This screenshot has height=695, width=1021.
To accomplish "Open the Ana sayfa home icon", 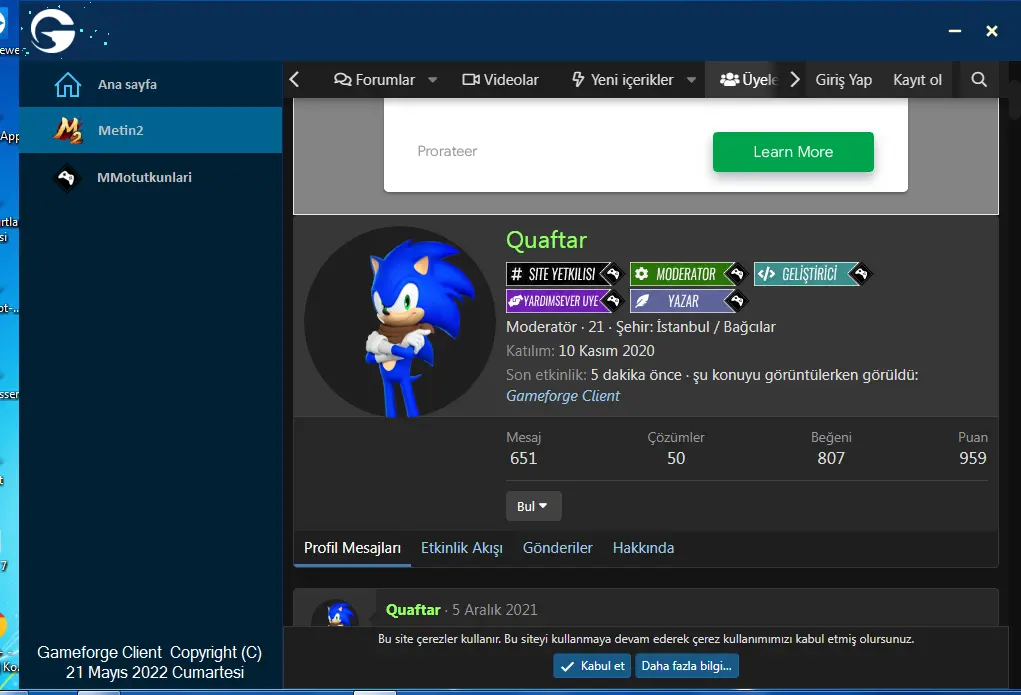I will [68, 85].
